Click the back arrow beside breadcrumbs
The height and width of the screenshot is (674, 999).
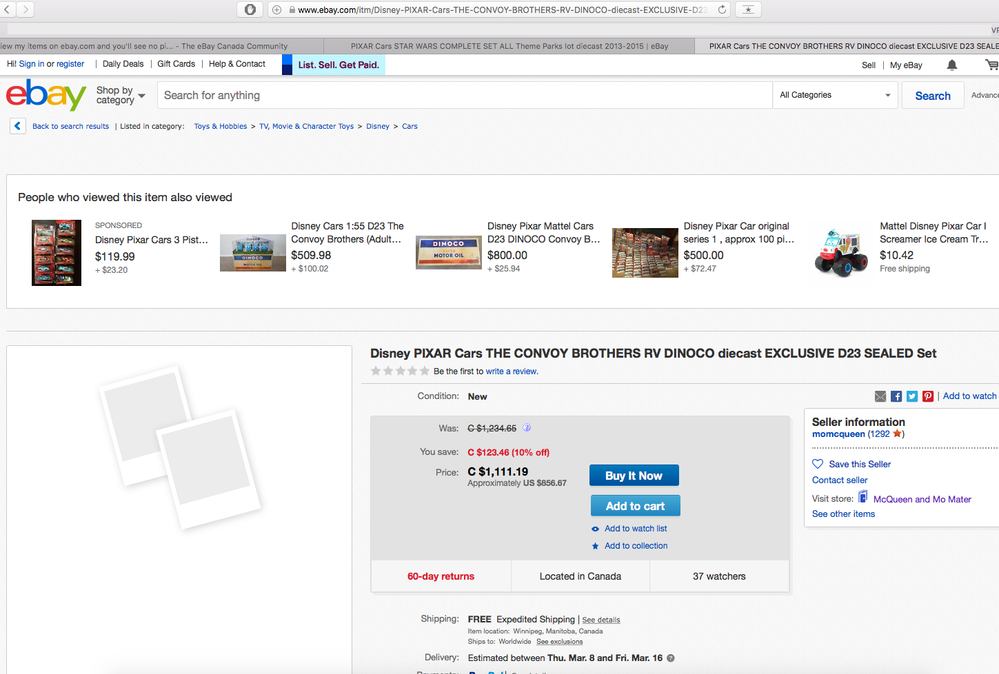click(17, 125)
